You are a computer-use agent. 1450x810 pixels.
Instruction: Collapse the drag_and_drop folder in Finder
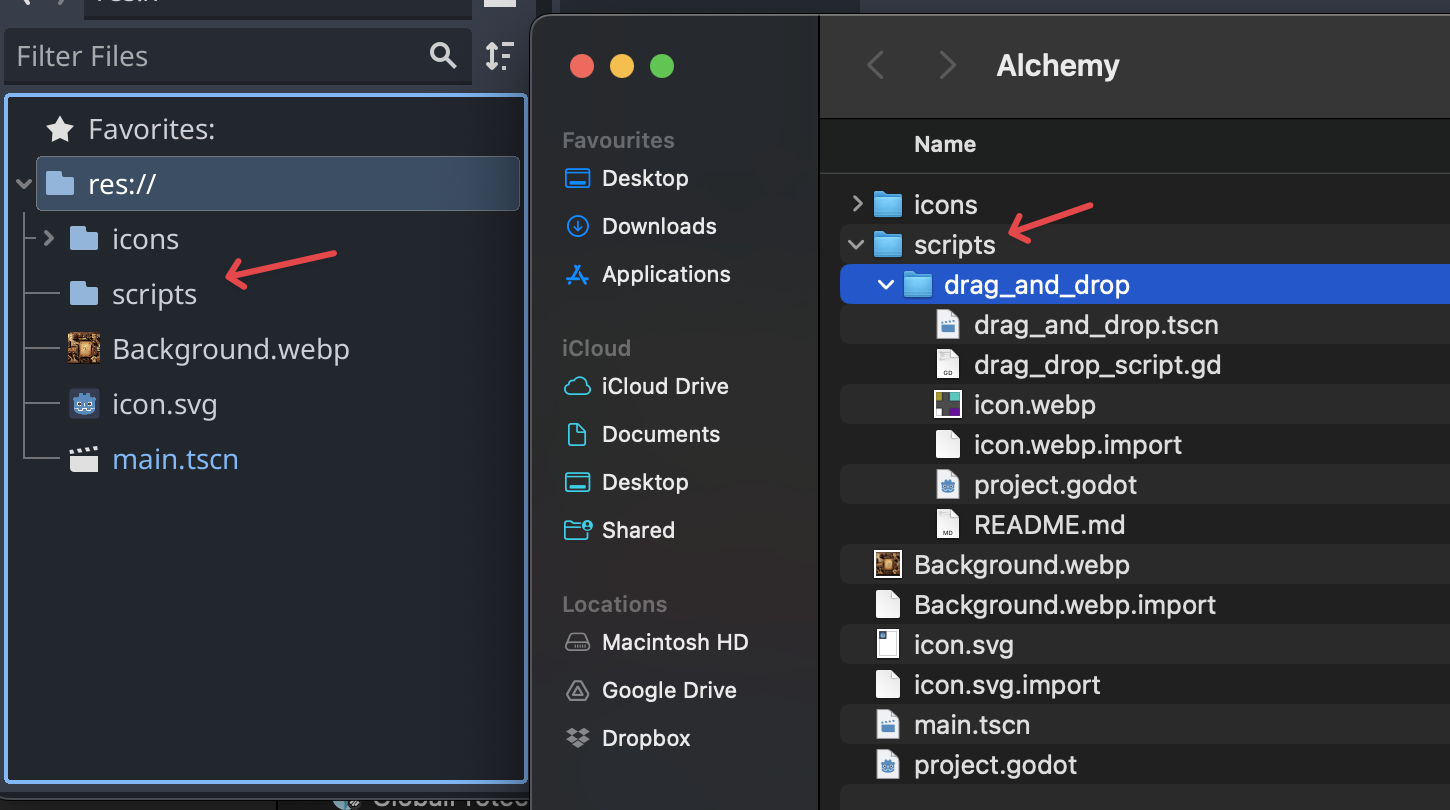click(886, 285)
